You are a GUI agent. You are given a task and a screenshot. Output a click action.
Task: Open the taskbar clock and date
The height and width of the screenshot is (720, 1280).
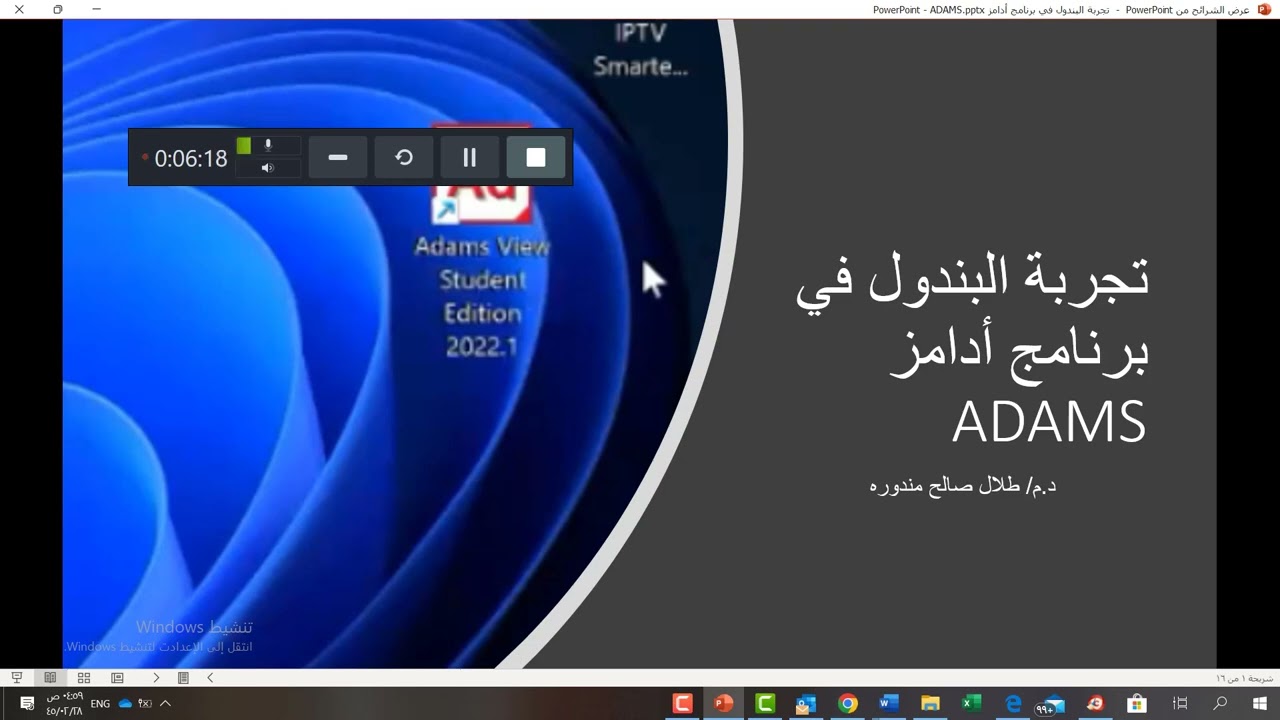coord(64,704)
